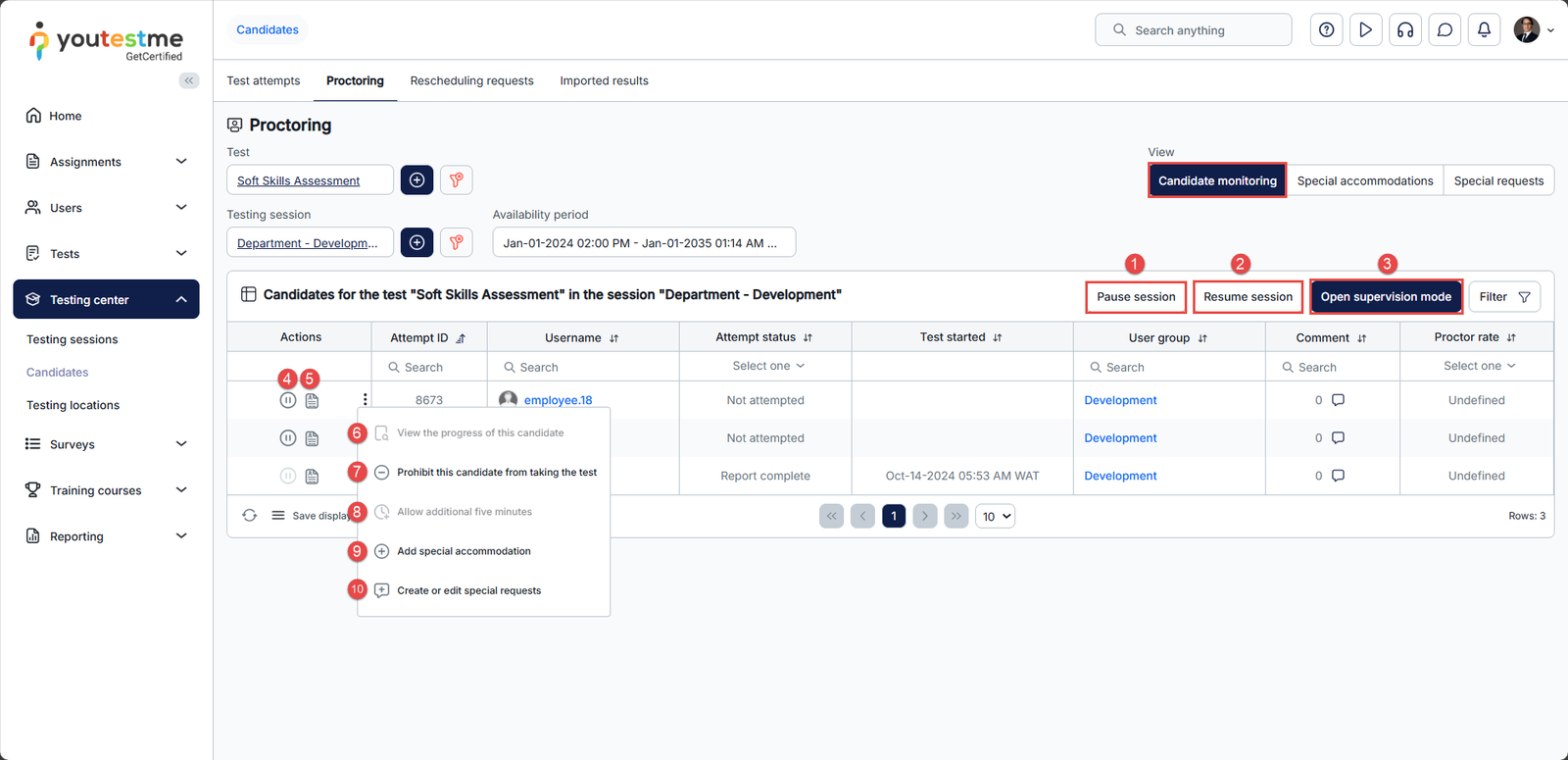Click the play video tutorial icon
Image resolution: width=1568 pixels, height=760 pixels.
[1365, 30]
